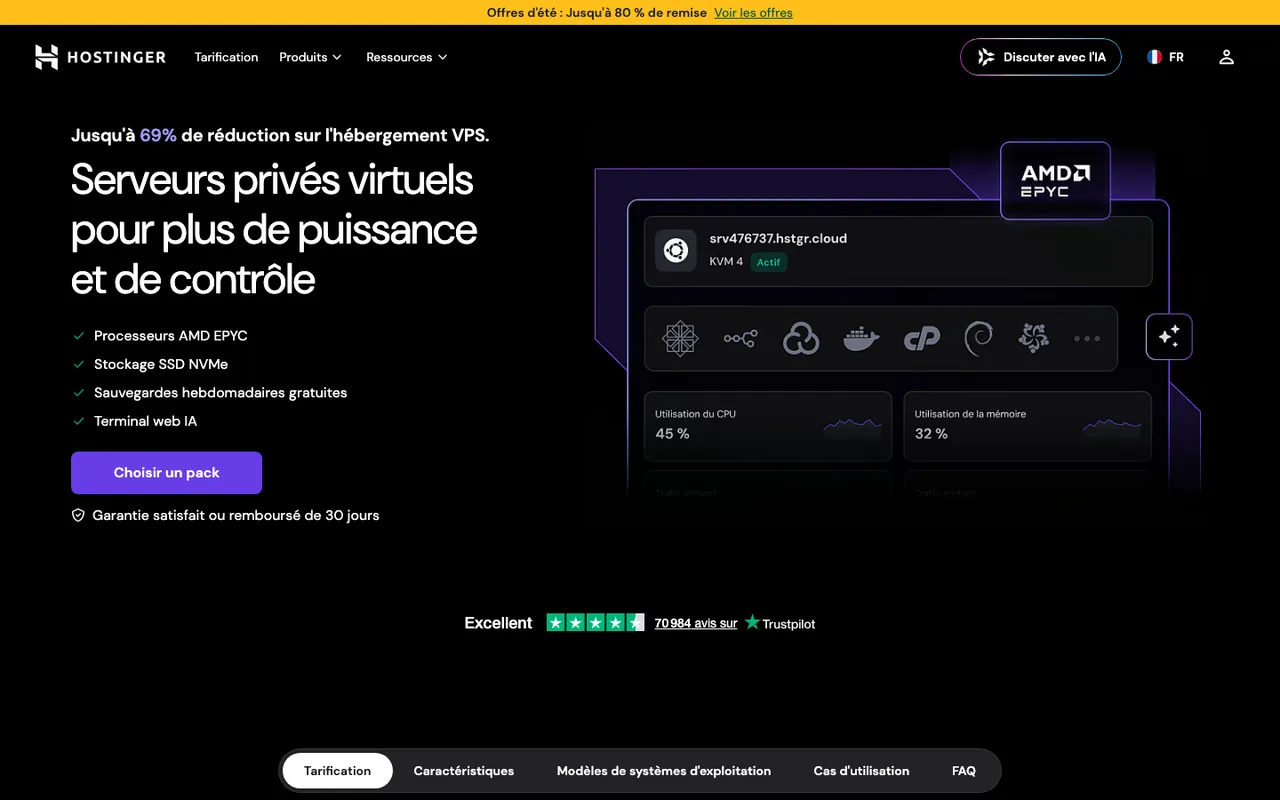Switch to the FAQ tab
Screen dimensions: 1280x800
964,771
